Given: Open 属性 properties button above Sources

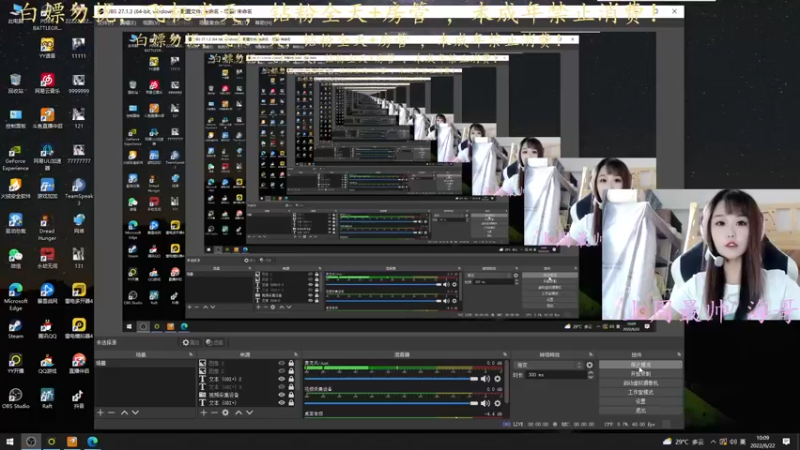Looking at the screenshot, I should tap(191, 342).
